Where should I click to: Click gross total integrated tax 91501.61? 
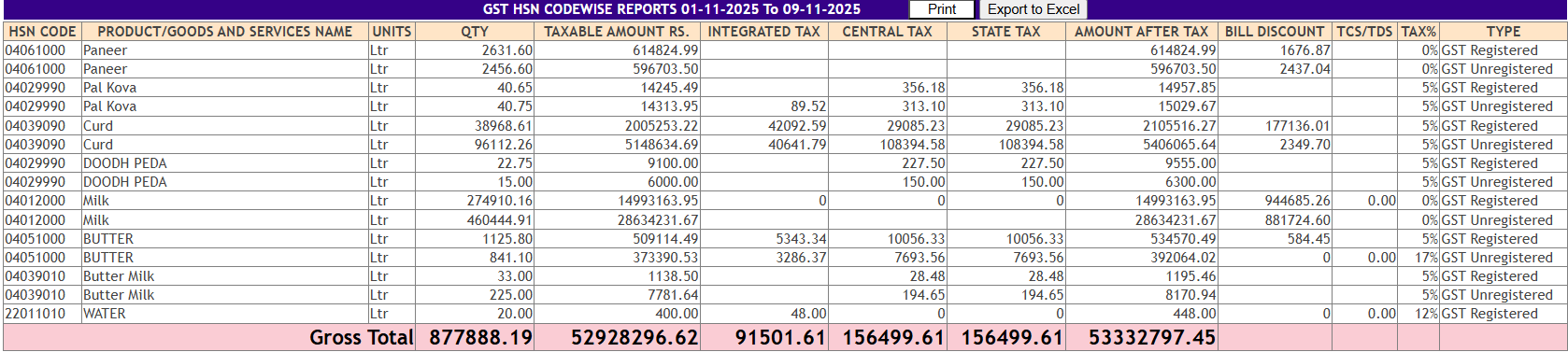[x=780, y=337]
